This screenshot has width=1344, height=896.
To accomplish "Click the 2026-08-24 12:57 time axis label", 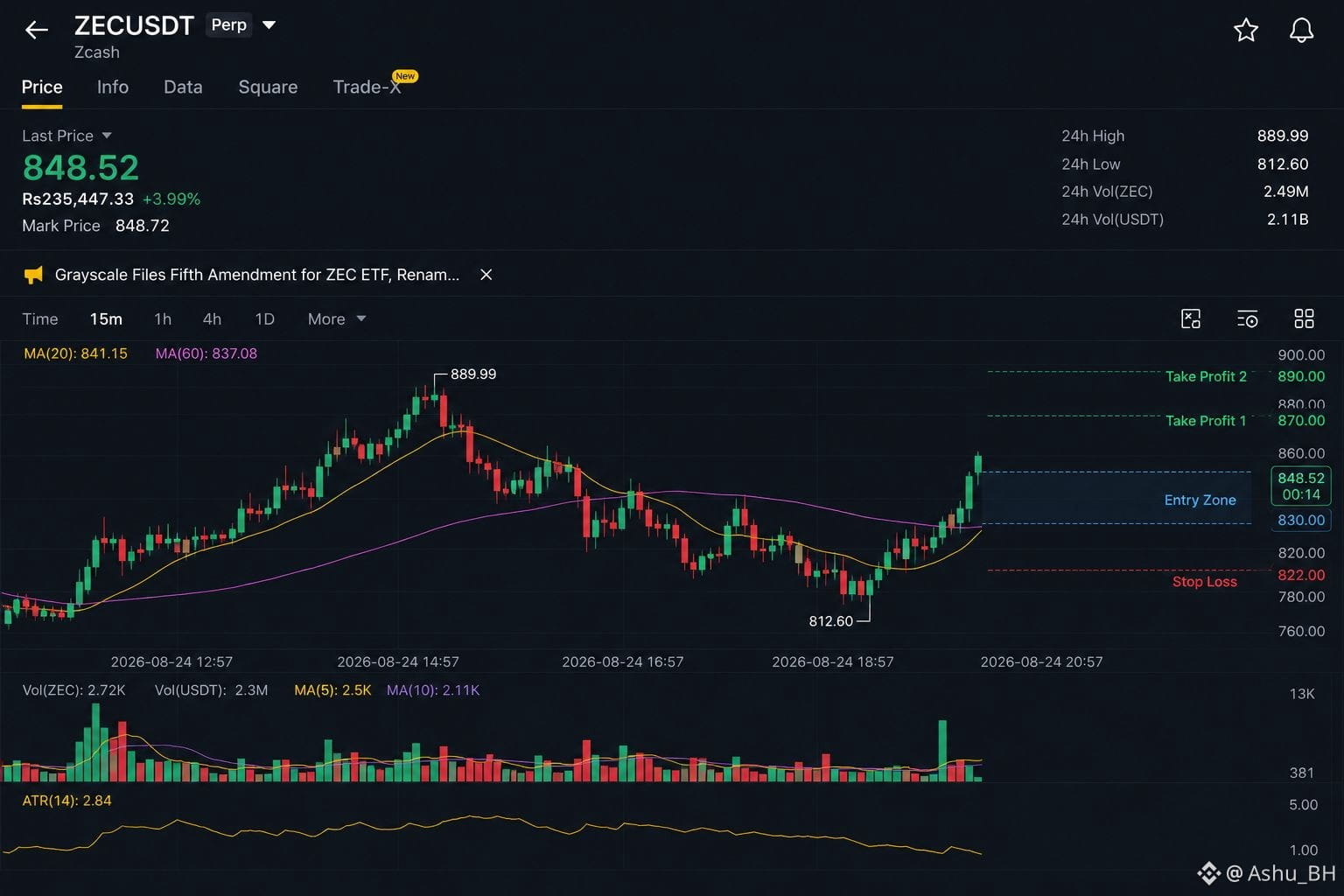I will pos(171,661).
